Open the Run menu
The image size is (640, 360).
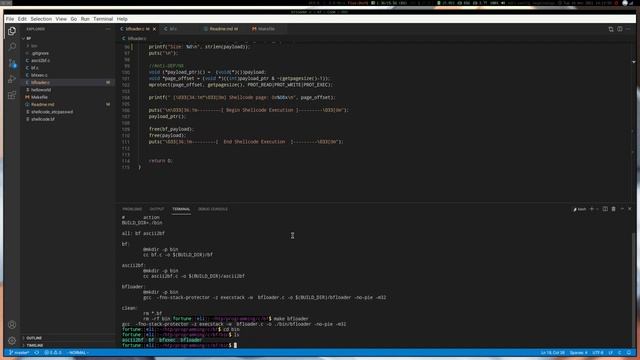[x=85, y=19]
